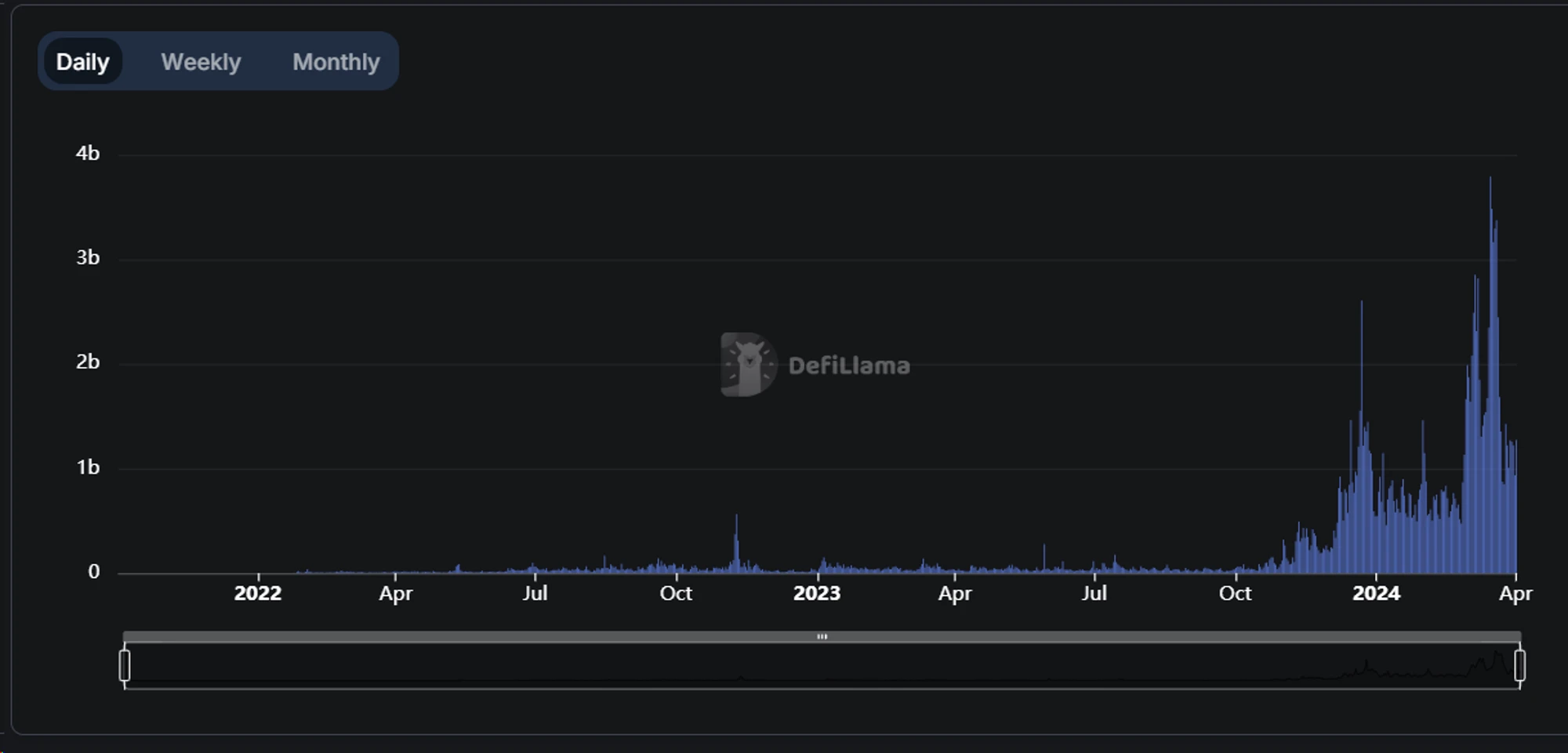Click the 1b y-axis label
Screen dimensions: 1568x753
[x=88, y=467]
